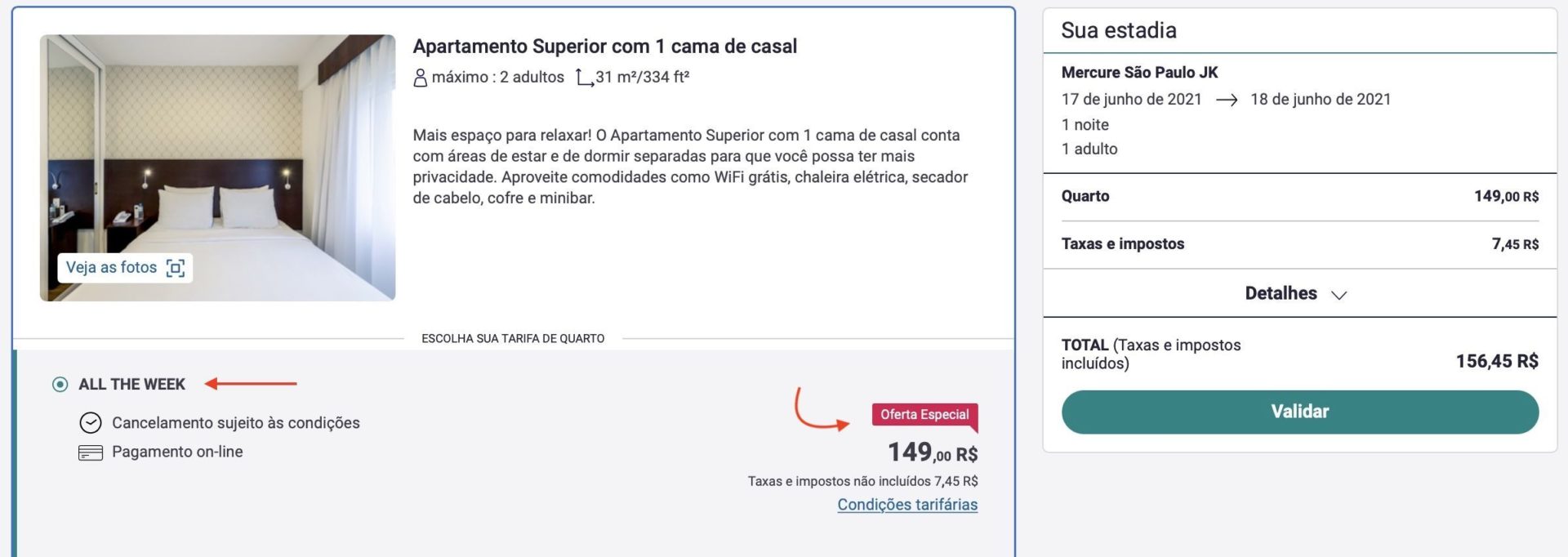
Task: Click the online payment card icon
Action: point(90,452)
